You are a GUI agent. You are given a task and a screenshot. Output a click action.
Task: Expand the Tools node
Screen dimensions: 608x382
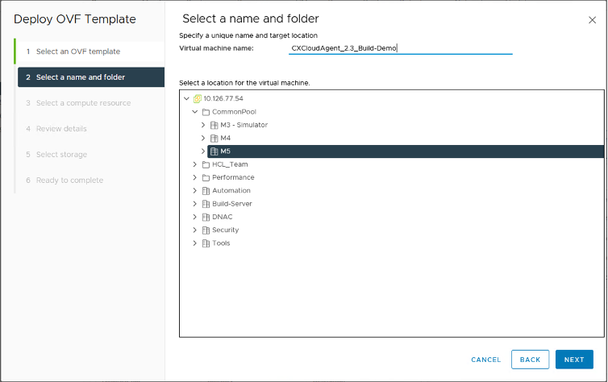pyautogui.click(x=195, y=243)
